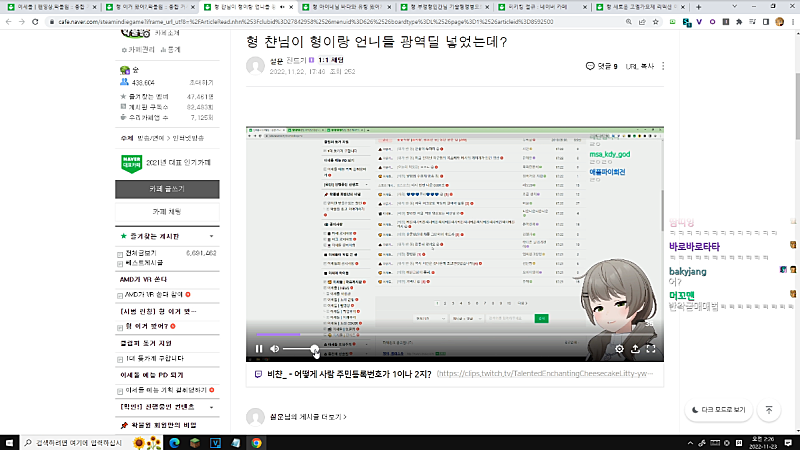Open 카페관리 settings link

click(x=138, y=50)
